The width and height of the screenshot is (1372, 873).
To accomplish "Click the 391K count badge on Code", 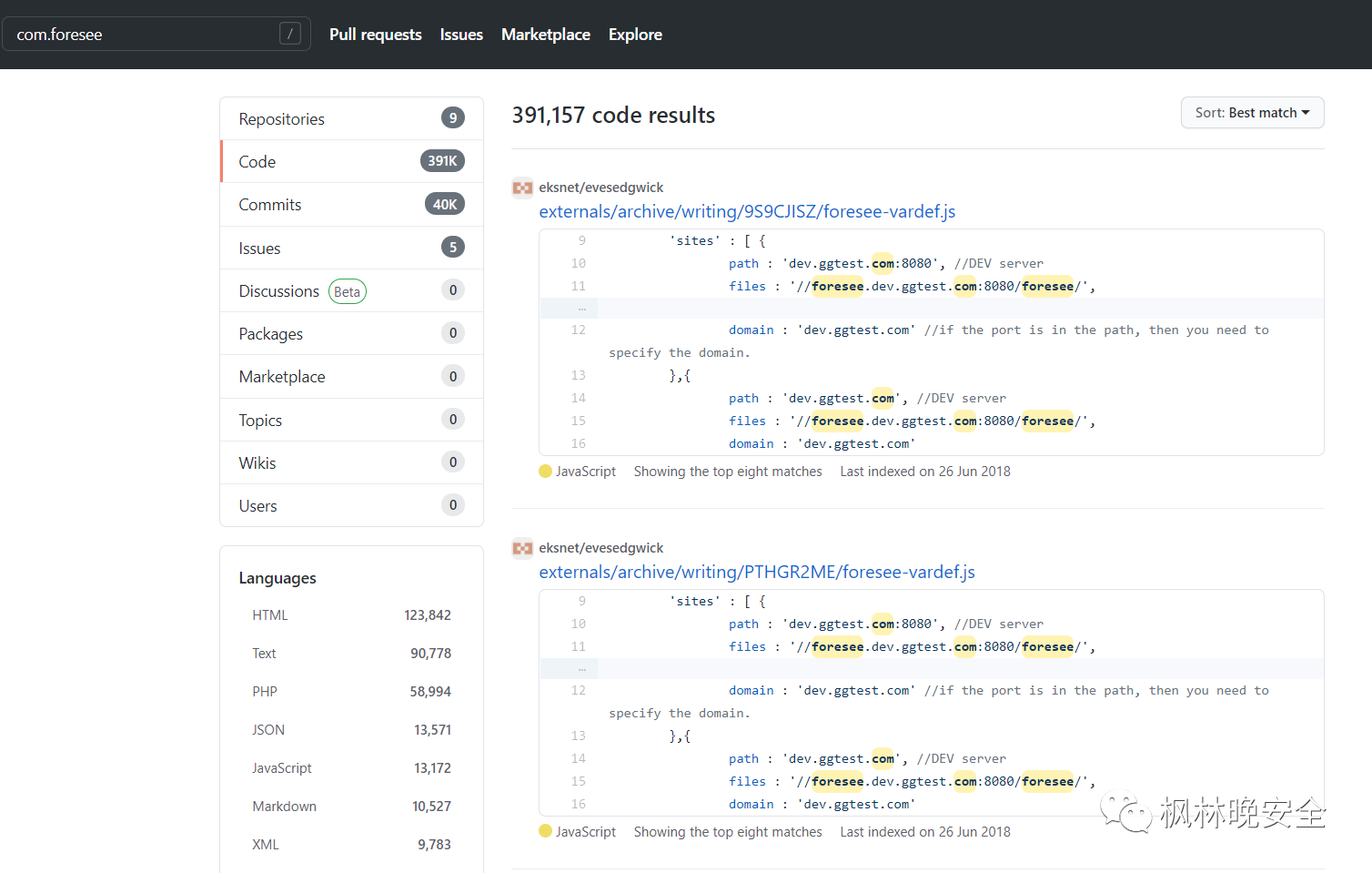I will click(x=442, y=161).
